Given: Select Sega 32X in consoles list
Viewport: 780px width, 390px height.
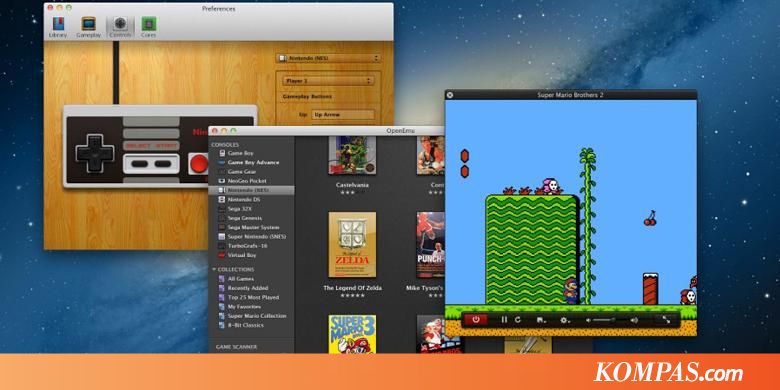Looking at the screenshot, I should point(251,209).
